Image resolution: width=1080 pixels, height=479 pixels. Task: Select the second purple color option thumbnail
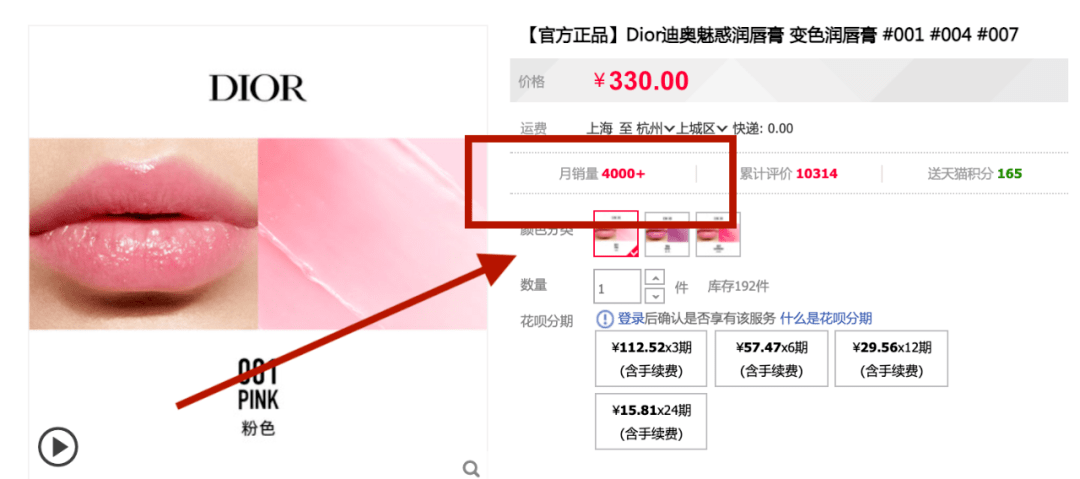[667, 234]
